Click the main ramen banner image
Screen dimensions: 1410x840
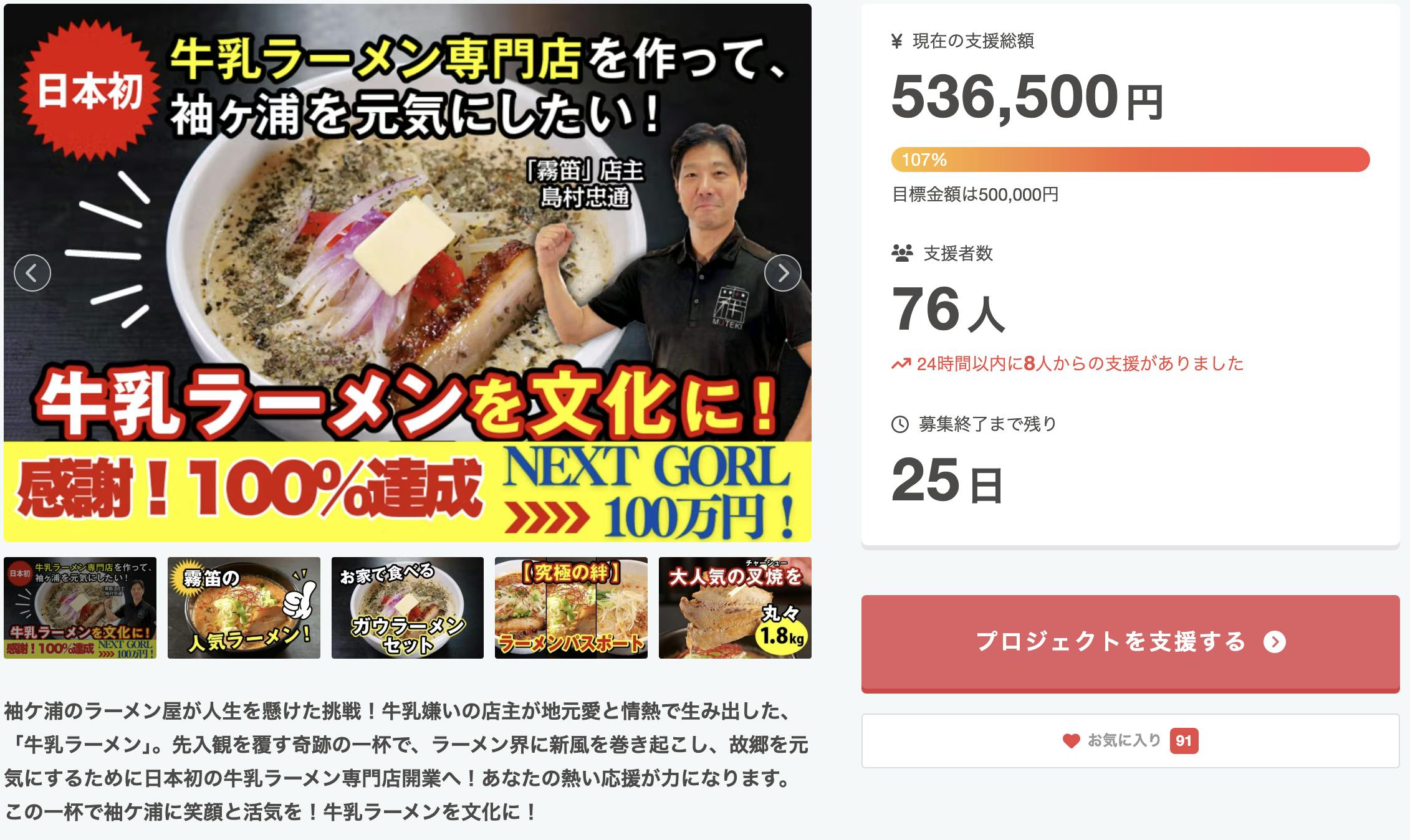tap(408, 273)
